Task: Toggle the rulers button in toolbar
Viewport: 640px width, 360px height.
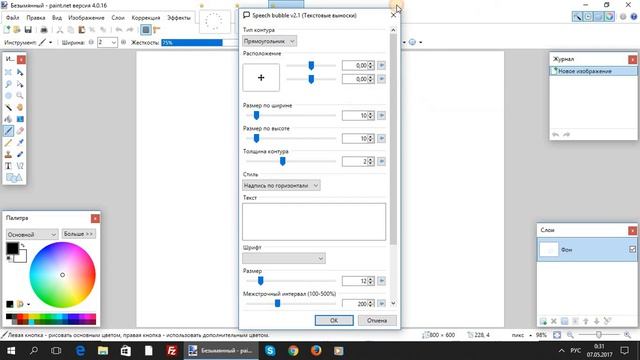Action: (x=157, y=30)
